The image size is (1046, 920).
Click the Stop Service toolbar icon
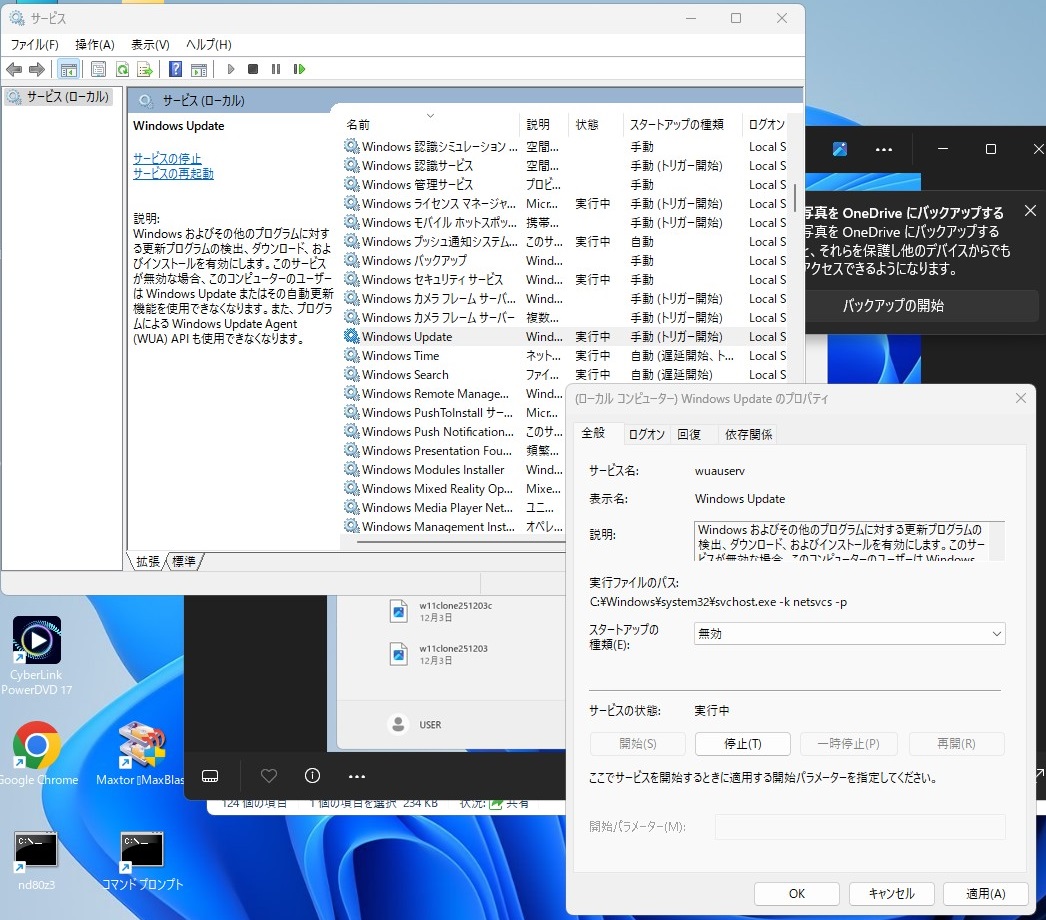click(253, 69)
